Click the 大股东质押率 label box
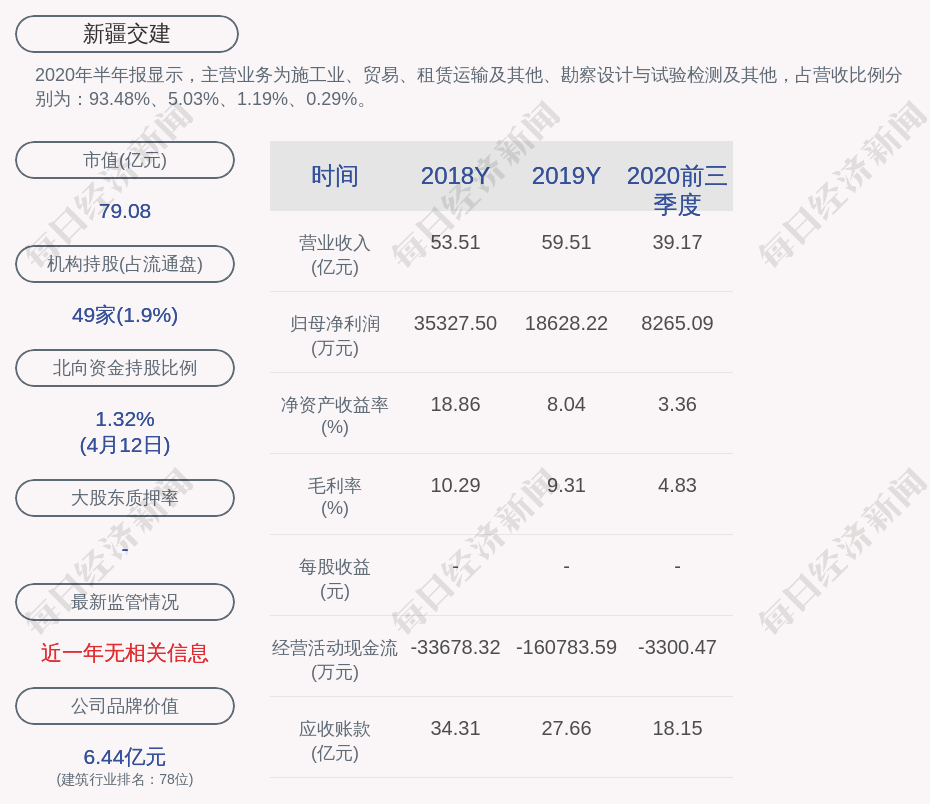The height and width of the screenshot is (804, 930). click(x=124, y=498)
